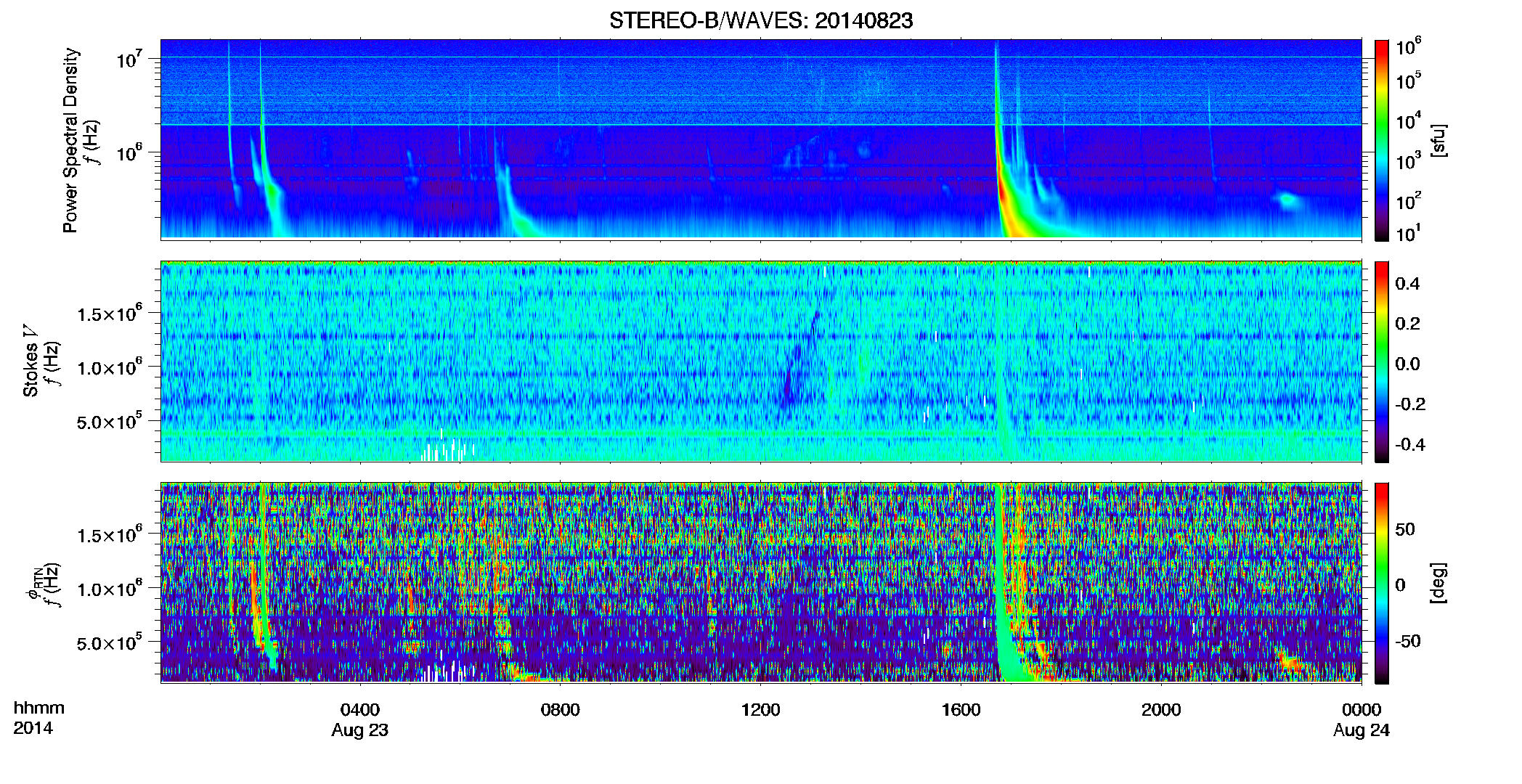
Task: Click the plot title STEREO-B/WAVES: 20140823
Action: [x=761, y=21]
